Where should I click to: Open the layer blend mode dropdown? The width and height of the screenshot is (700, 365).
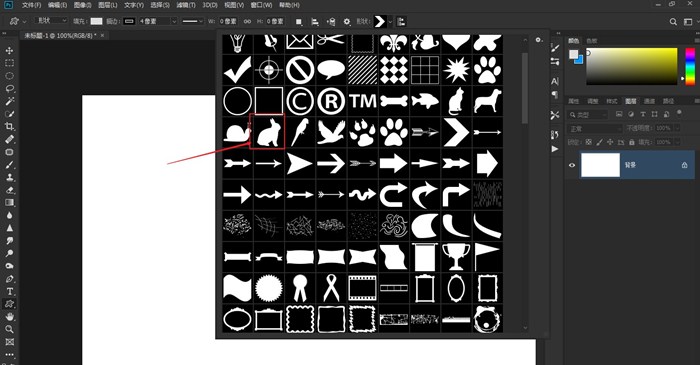pos(595,129)
